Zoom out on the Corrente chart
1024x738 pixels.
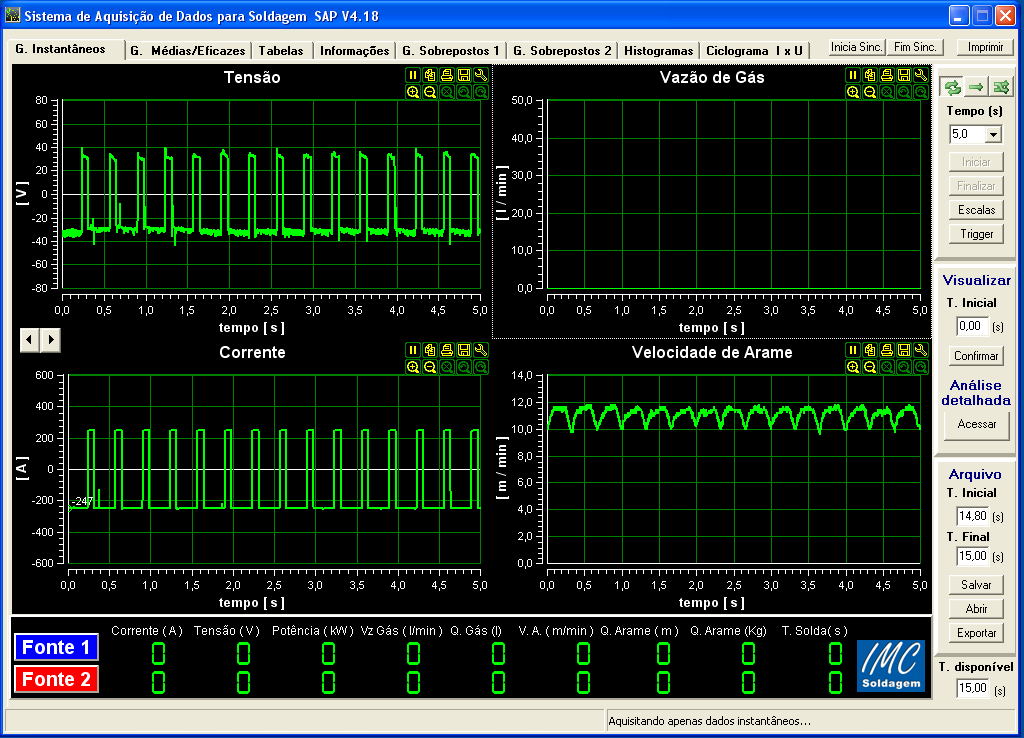430,367
